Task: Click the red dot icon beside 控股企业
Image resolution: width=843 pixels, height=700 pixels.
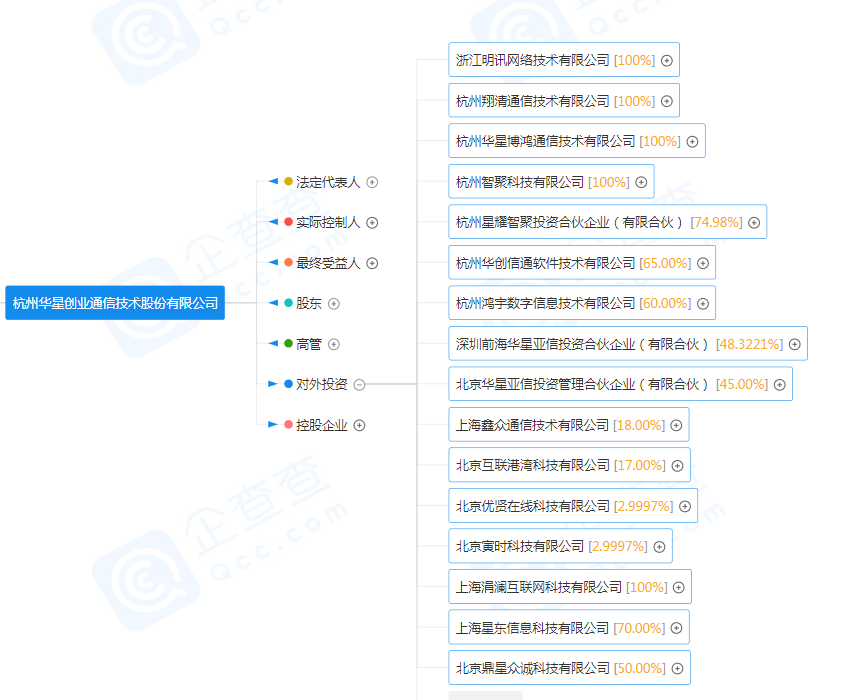Action: click(286, 422)
